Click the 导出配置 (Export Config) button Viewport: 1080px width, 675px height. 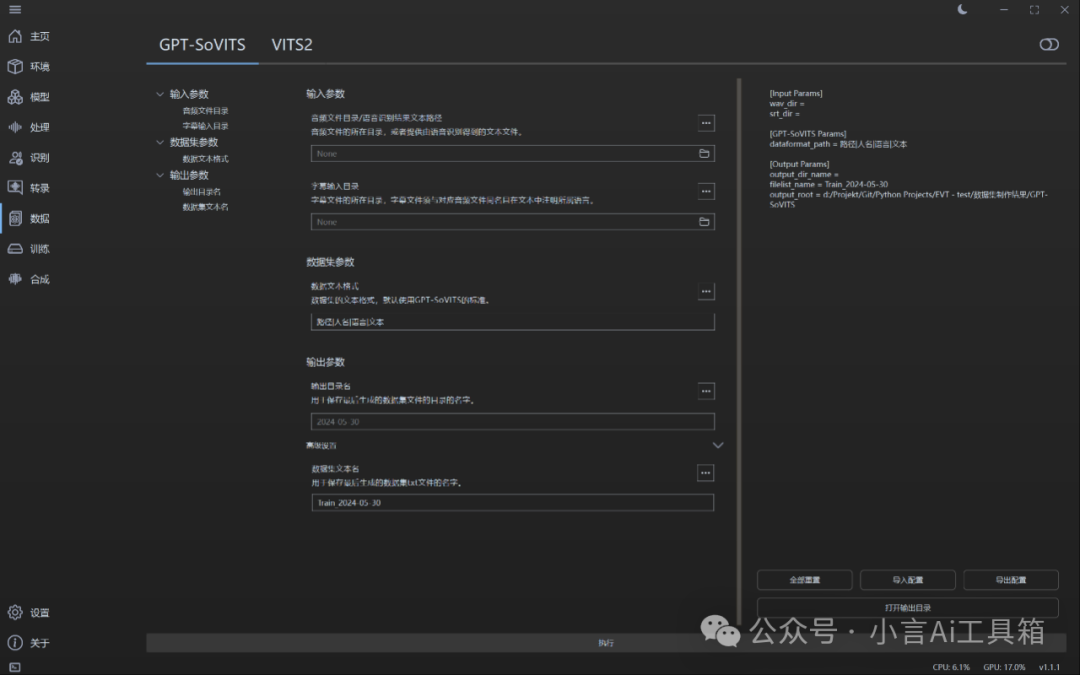[1011, 580]
